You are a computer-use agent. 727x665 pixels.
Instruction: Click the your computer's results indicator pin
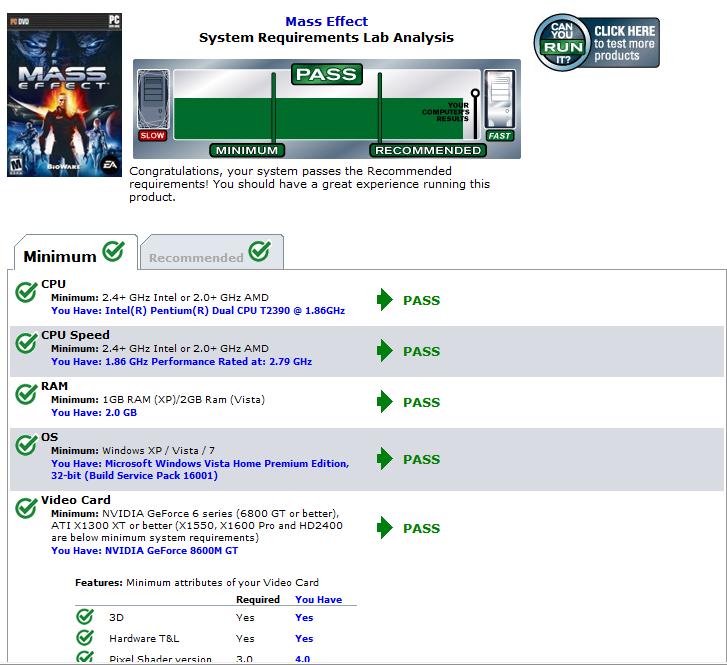[x=475, y=114]
